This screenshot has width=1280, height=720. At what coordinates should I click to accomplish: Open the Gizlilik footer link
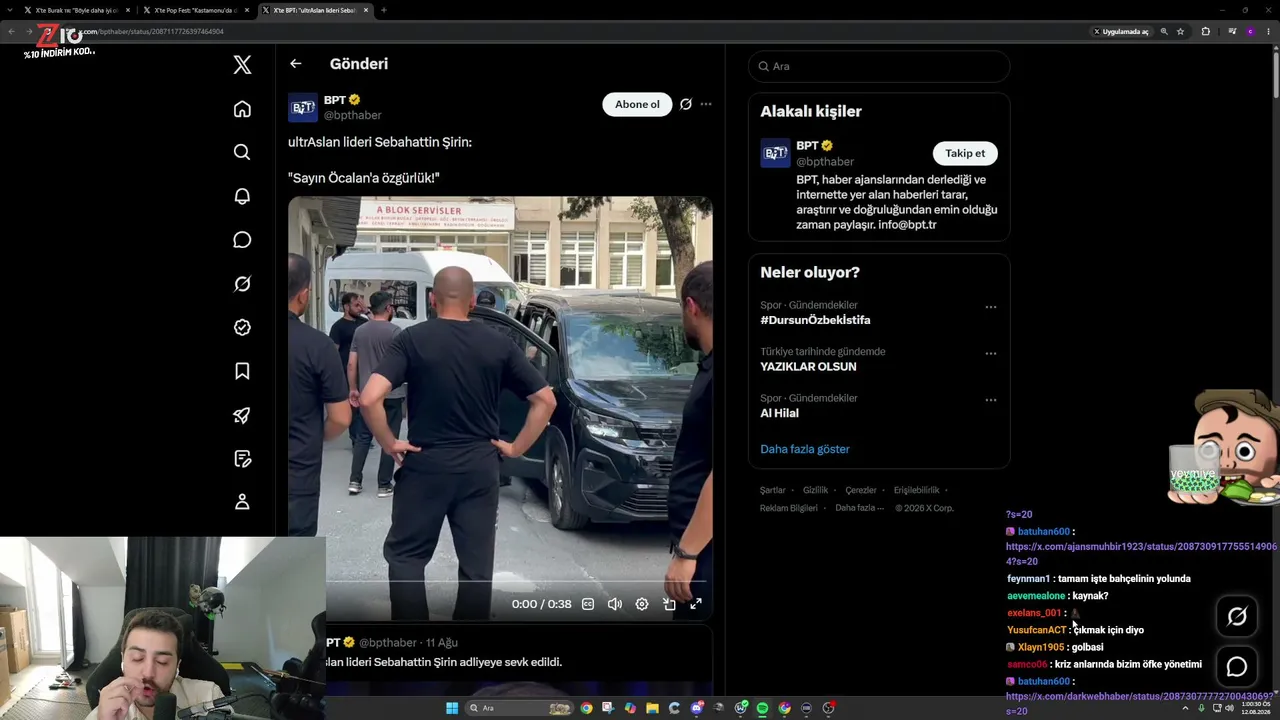point(815,490)
